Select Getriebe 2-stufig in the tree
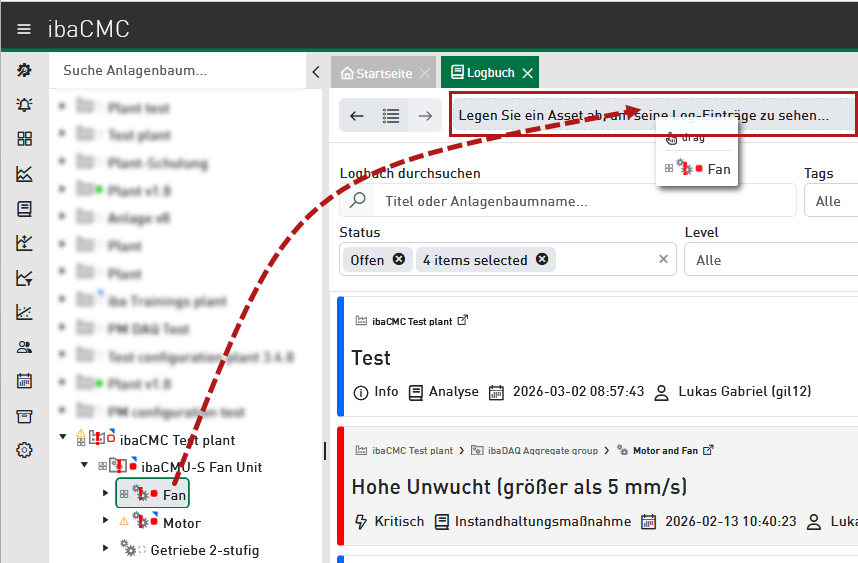858x563 pixels. point(205,550)
